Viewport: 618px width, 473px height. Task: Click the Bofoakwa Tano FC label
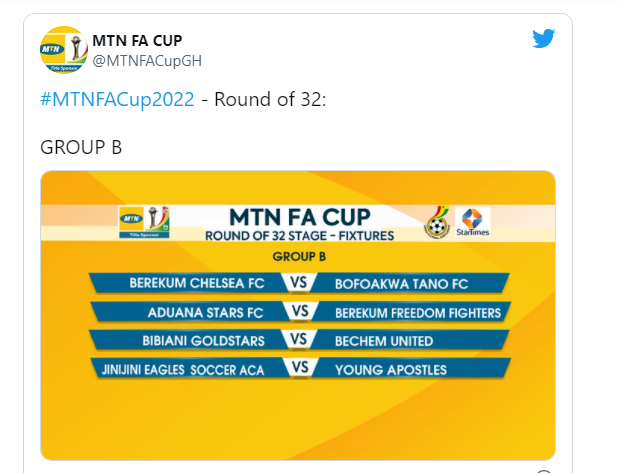401,284
